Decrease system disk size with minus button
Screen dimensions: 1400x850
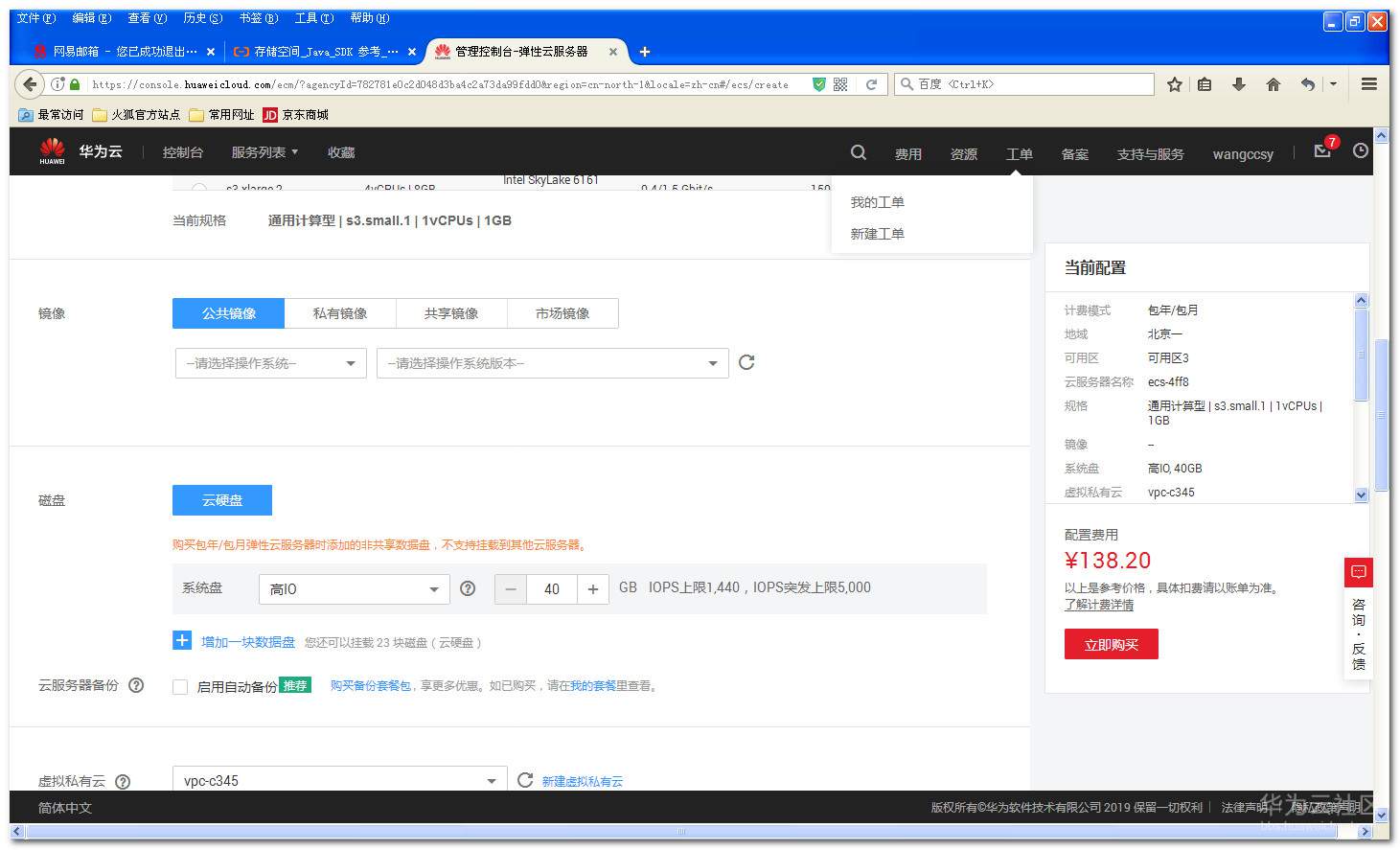(x=511, y=589)
